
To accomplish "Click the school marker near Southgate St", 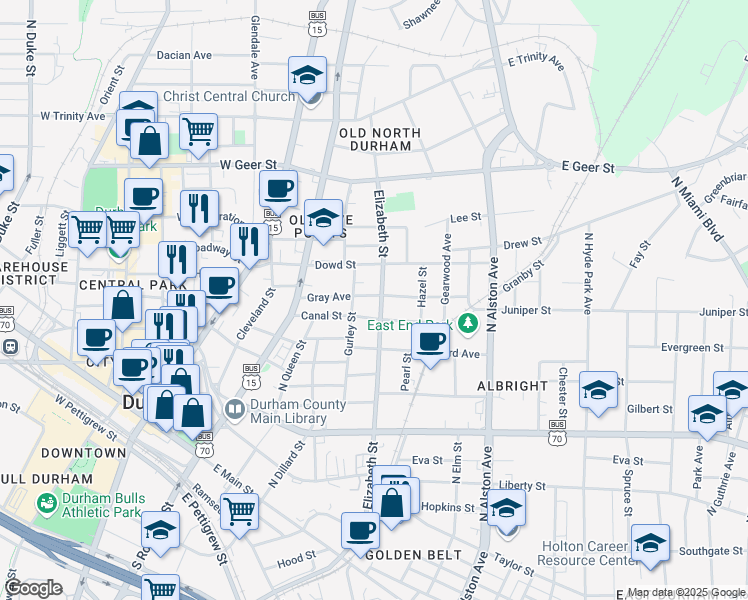I will point(650,543).
